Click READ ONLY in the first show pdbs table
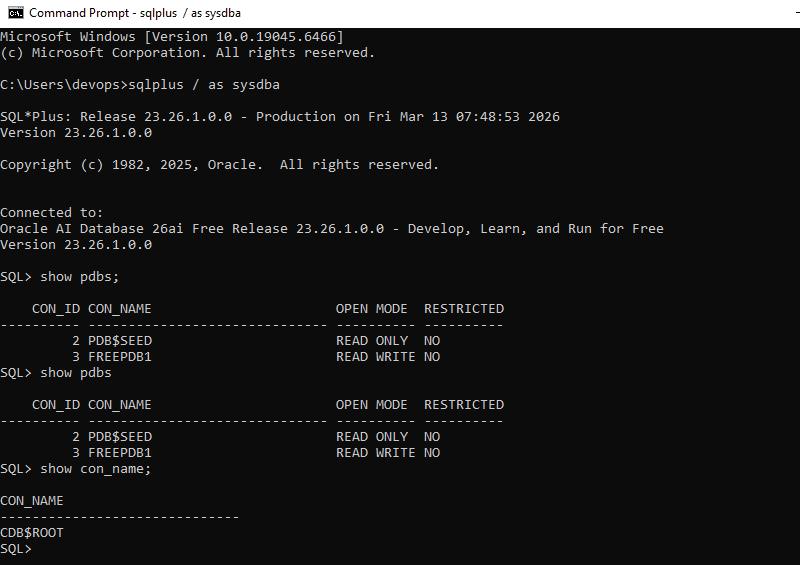800x565 pixels. click(372, 340)
